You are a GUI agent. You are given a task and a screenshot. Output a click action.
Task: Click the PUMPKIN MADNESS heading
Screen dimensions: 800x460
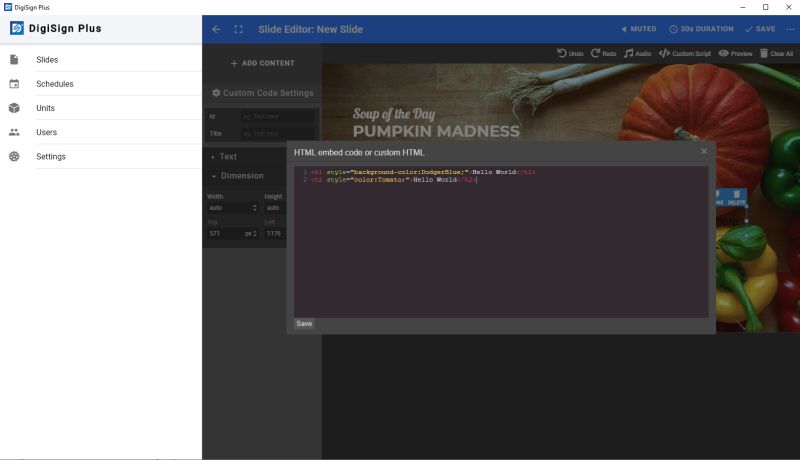(436, 132)
